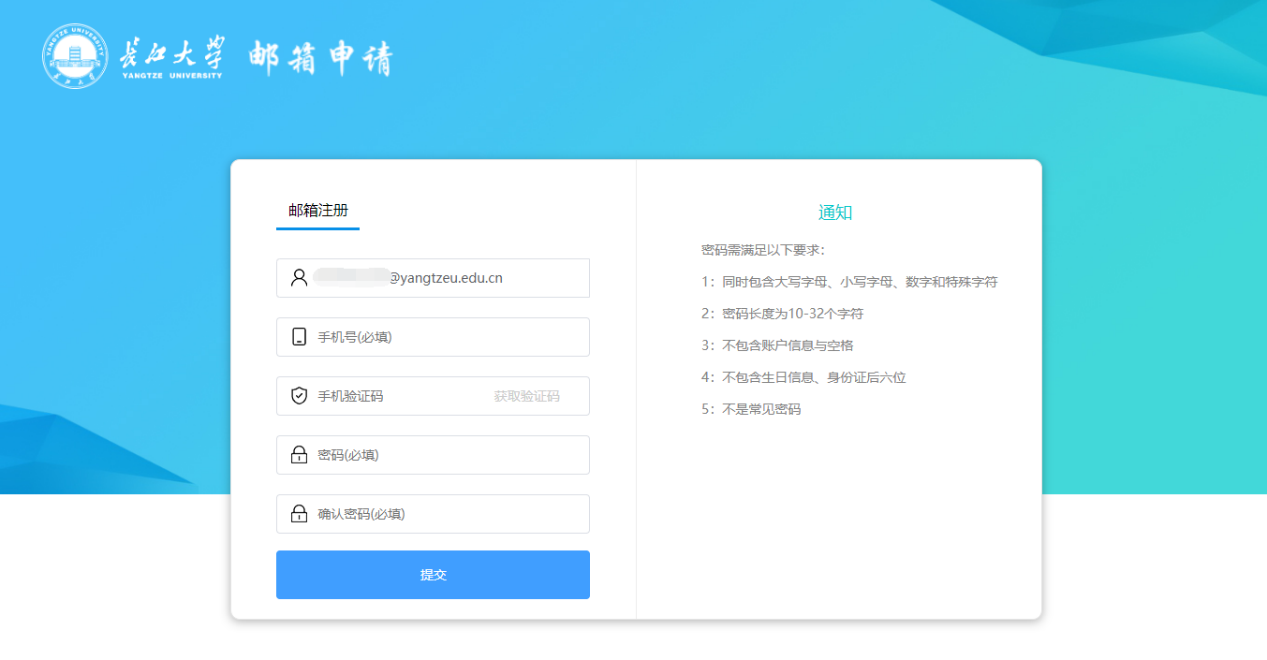Click the 获取验证码 link
1267x660 pixels.
[x=526, y=396]
